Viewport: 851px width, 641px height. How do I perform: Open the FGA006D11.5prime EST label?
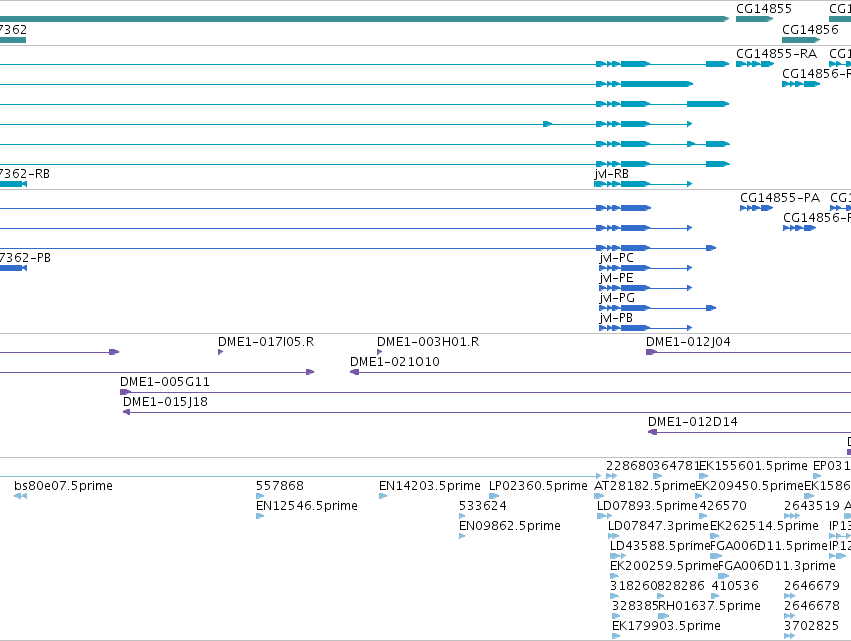pyautogui.click(x=769, y=546)
